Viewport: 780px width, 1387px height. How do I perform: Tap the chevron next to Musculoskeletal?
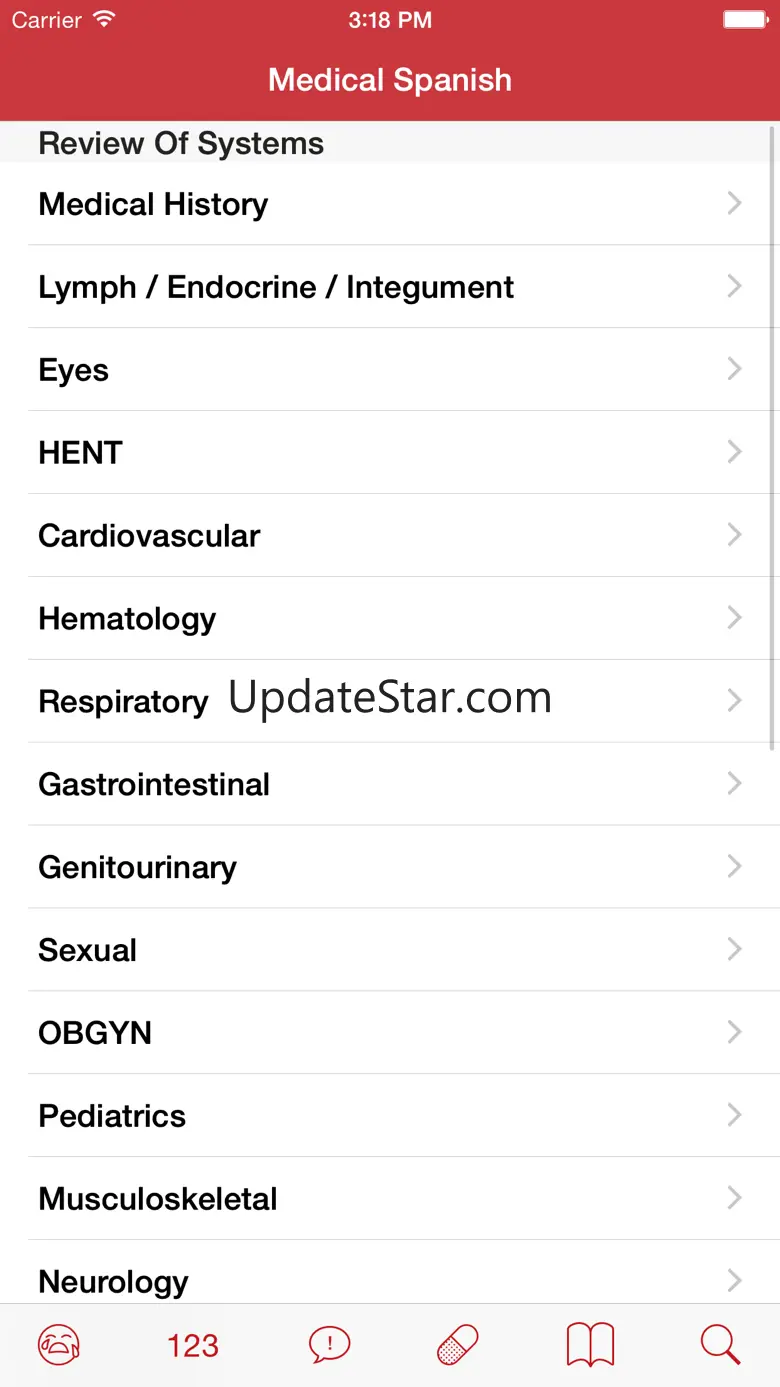[735, 1198]
